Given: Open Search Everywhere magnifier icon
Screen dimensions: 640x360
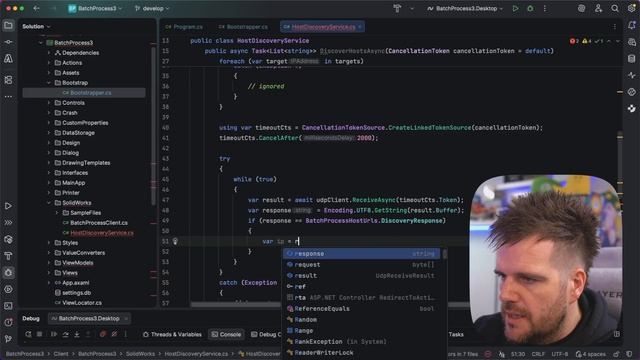Looking at the screenshot, I should (x=615, y=8).
